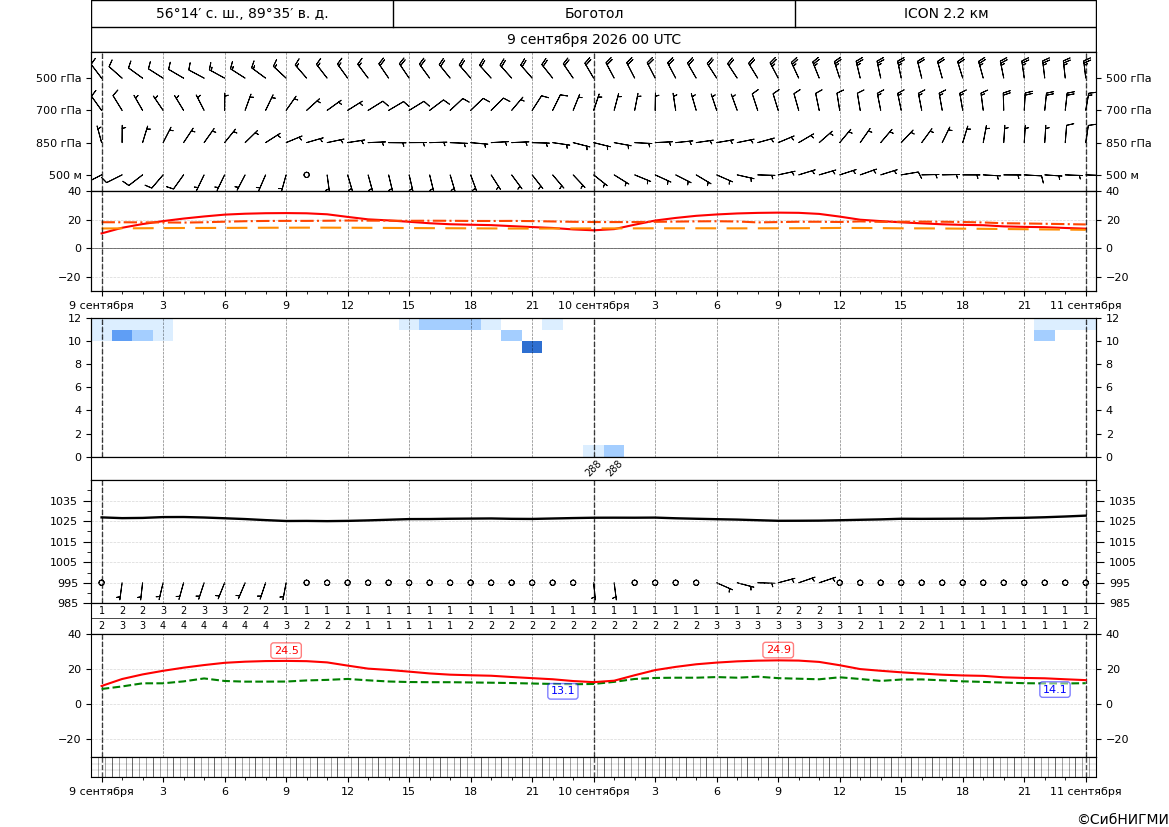Click the ICON 2.2 км model header cell

[945, 13]
